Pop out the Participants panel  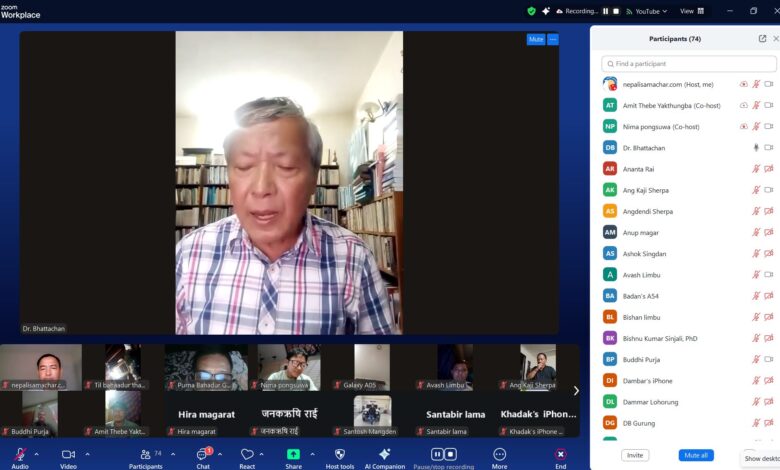(x=762, y=38)
